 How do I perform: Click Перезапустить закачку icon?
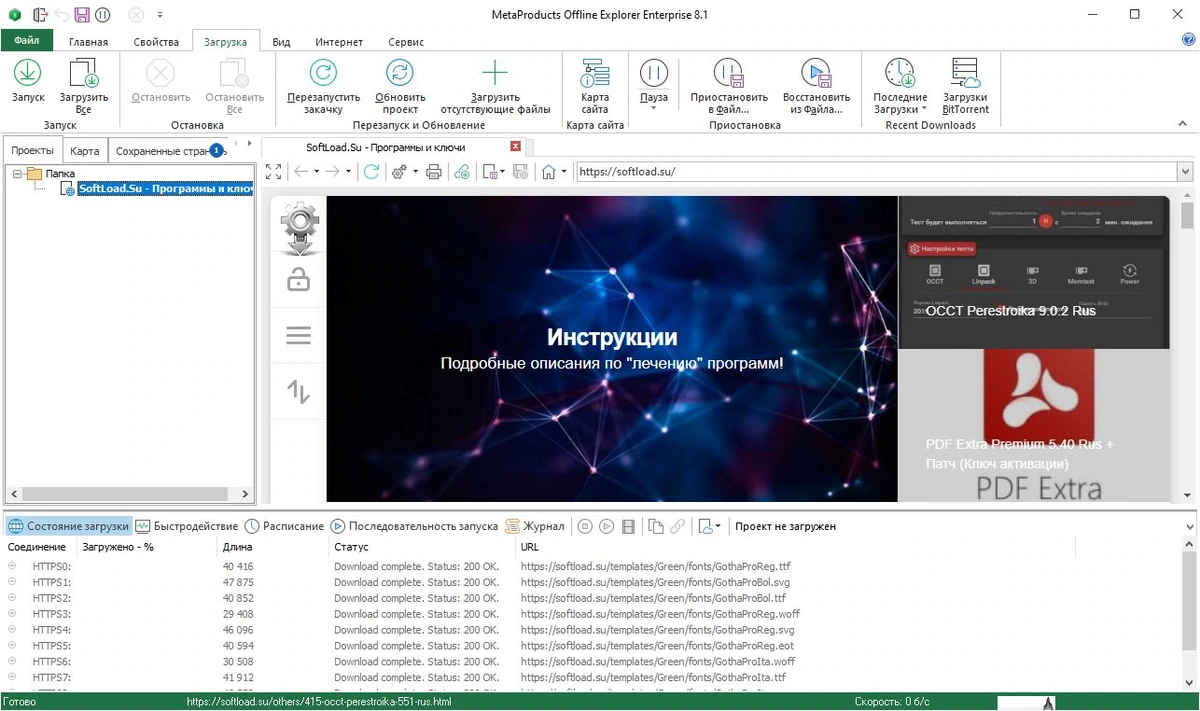tap(323, 72)
